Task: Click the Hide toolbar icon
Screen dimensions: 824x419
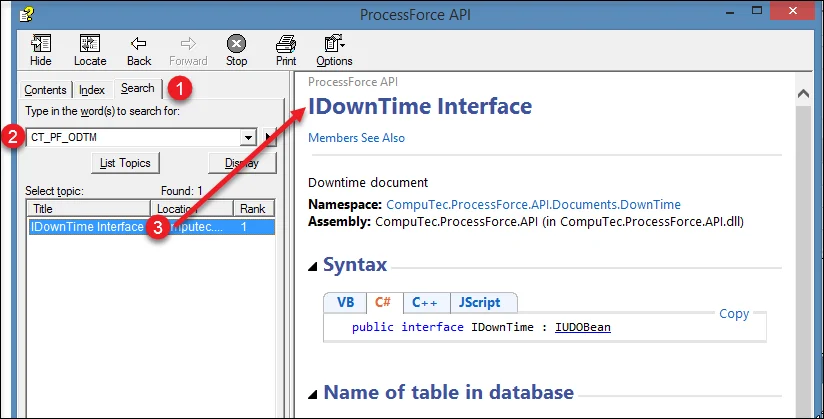Action: 41,49
